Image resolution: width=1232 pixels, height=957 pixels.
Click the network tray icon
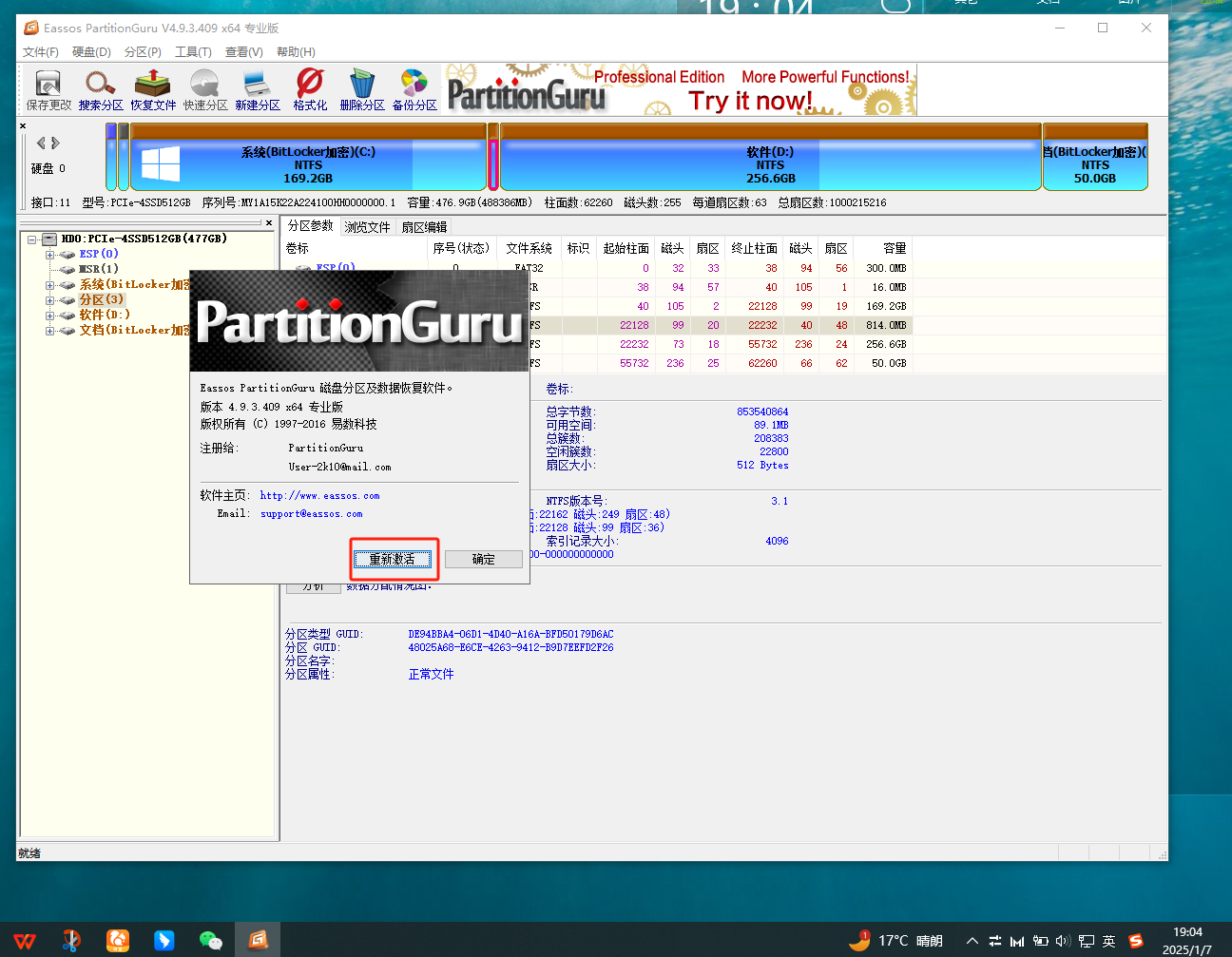coord(1086,941)
